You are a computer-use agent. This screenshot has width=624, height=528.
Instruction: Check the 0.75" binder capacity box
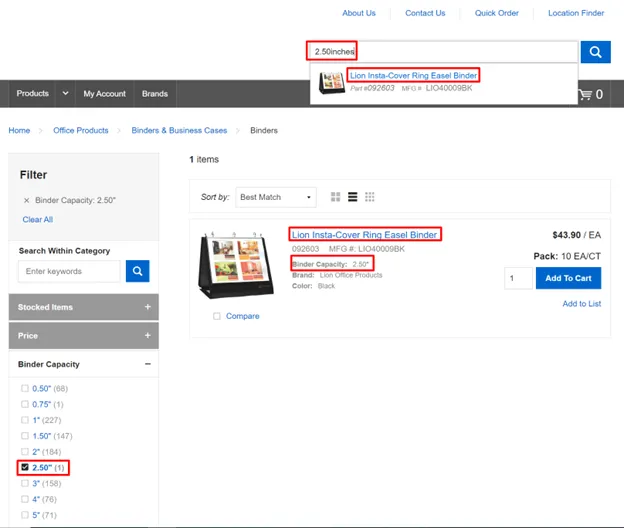[x=25, y=404]
